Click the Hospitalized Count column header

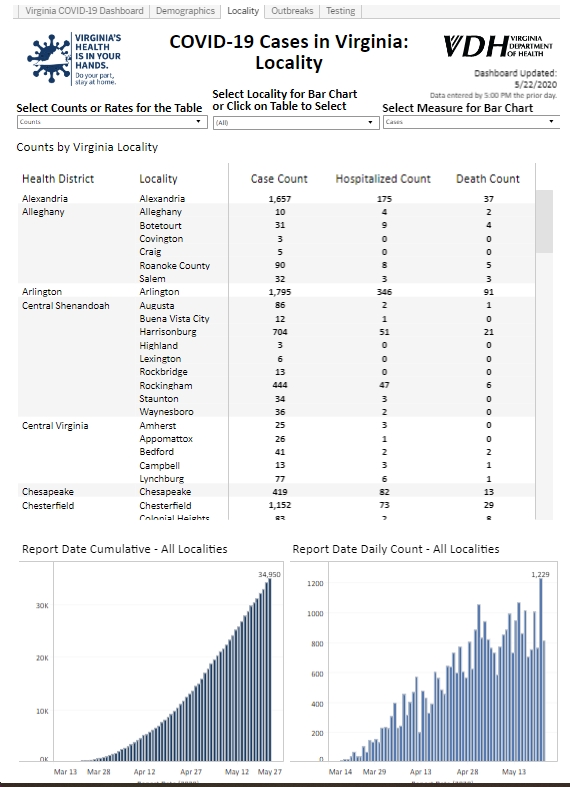(x=383, y=179)
